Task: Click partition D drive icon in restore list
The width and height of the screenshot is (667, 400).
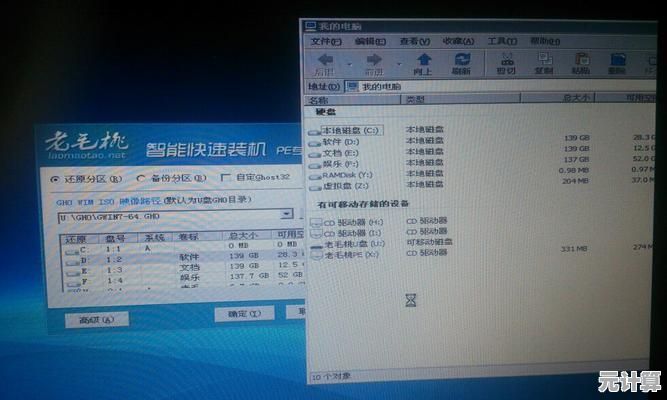Action: [73, 262]
